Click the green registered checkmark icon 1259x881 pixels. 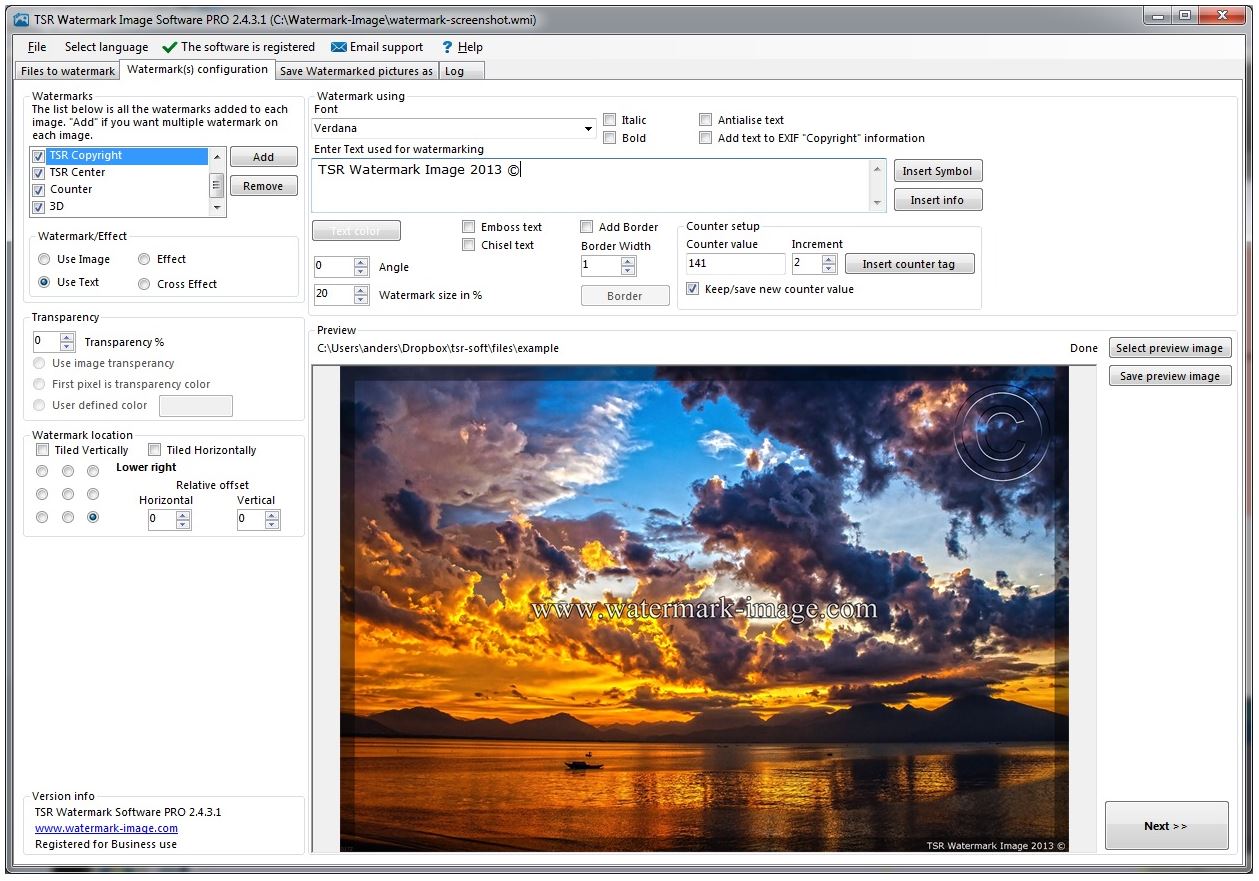(169, 47)
